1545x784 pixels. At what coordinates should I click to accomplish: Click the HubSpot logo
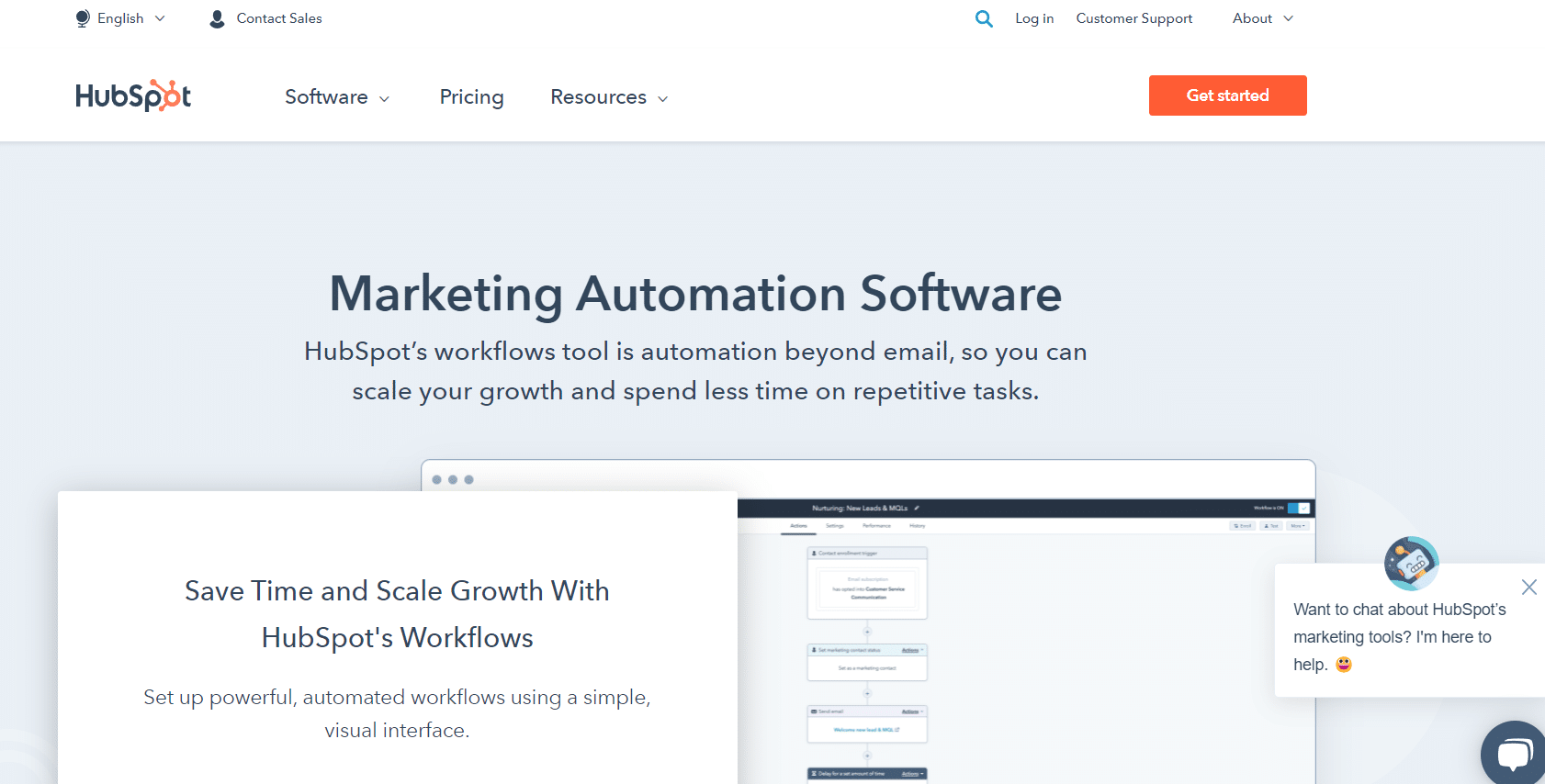(133, 95)
